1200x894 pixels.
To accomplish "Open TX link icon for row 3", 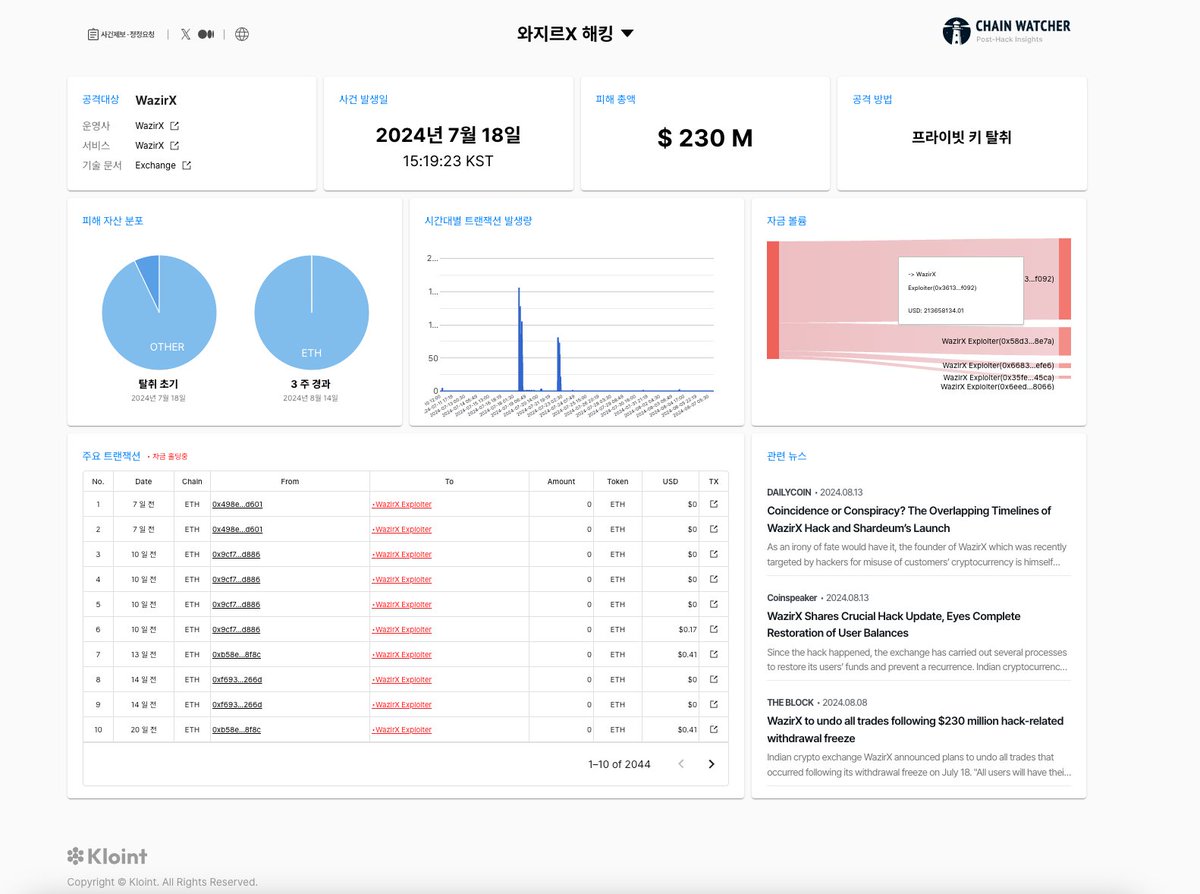I will tap(713, 554).
